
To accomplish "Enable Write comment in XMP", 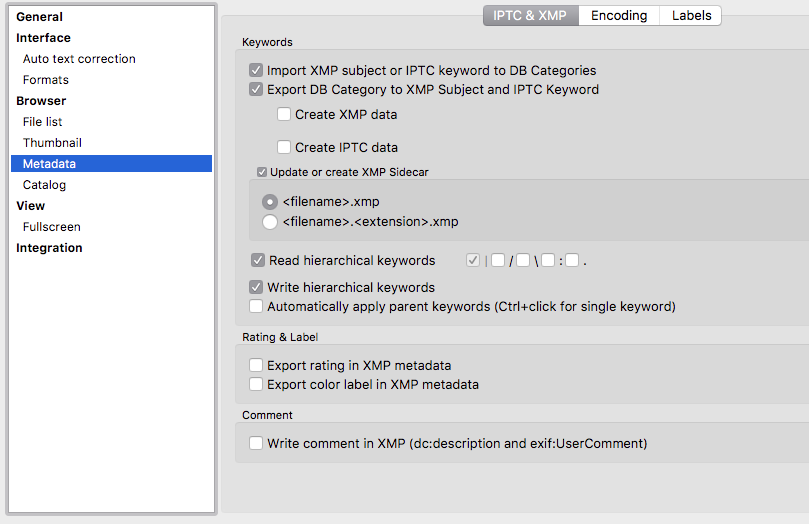I will point(257,443).
